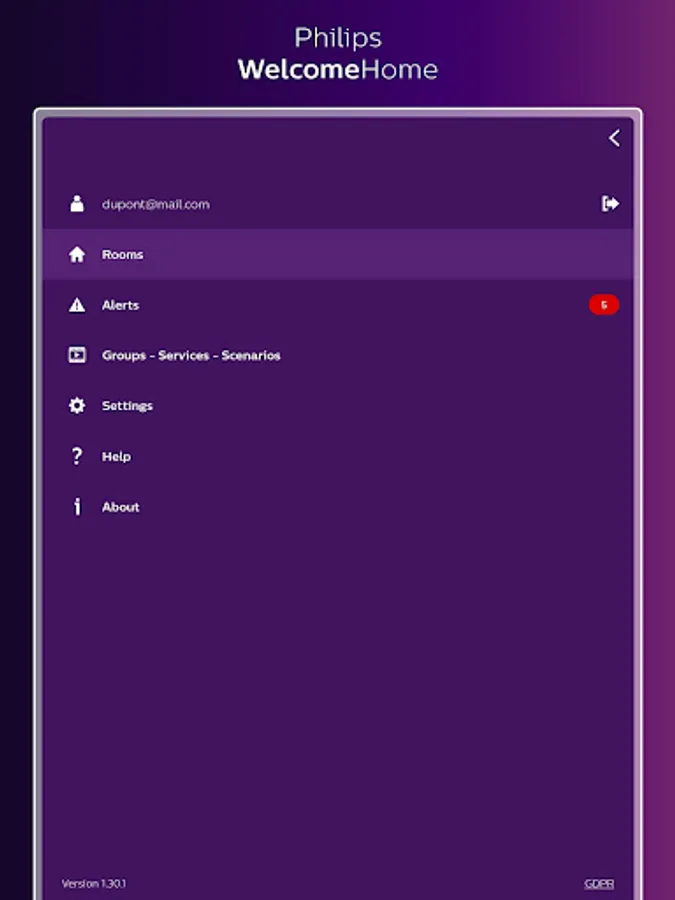675x900 pixels.
Task: Open the About menu entry
Action: coord(338,507)
